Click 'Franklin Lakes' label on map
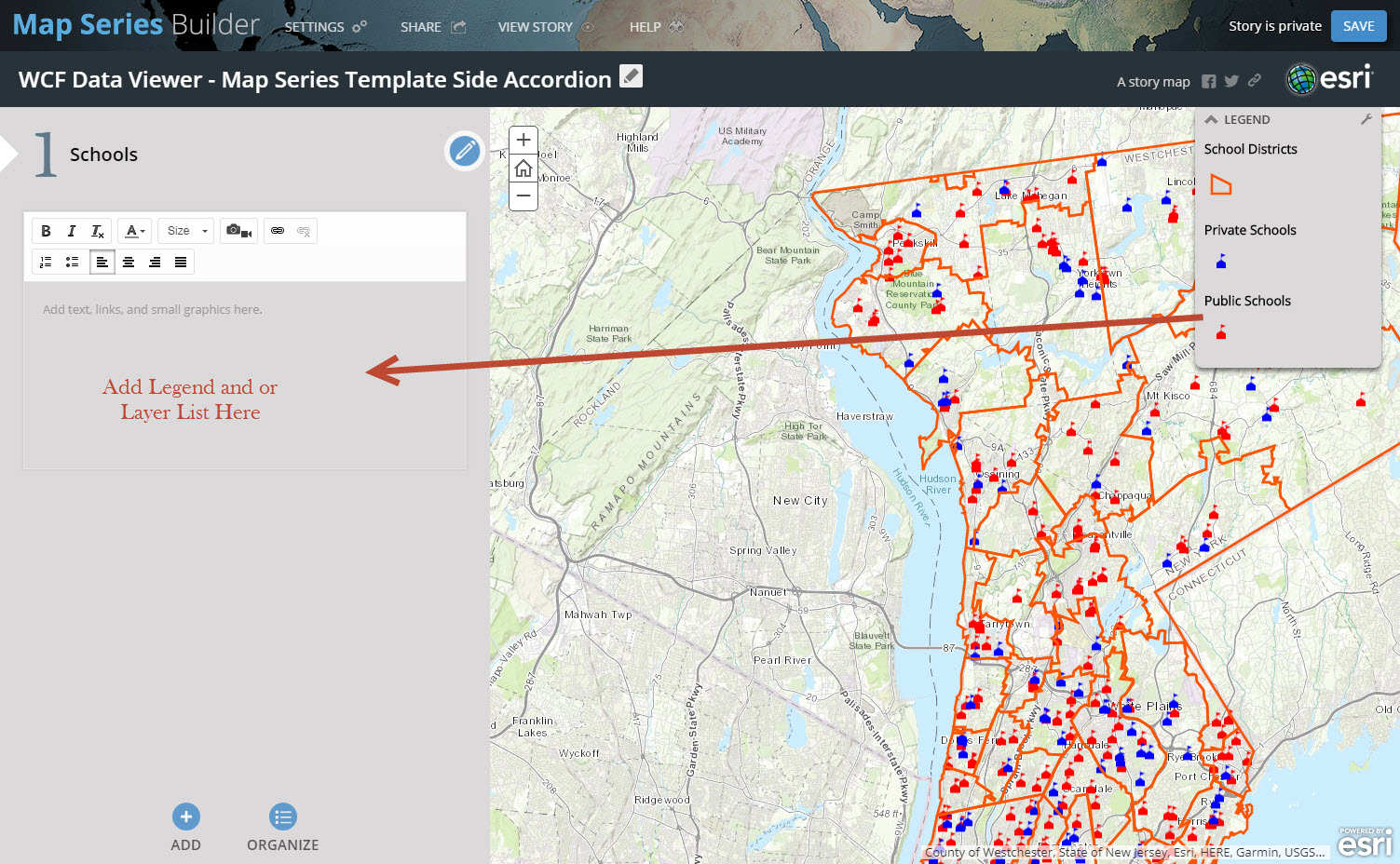Viewport: 1400px width, 864px height. pos(534,727)
